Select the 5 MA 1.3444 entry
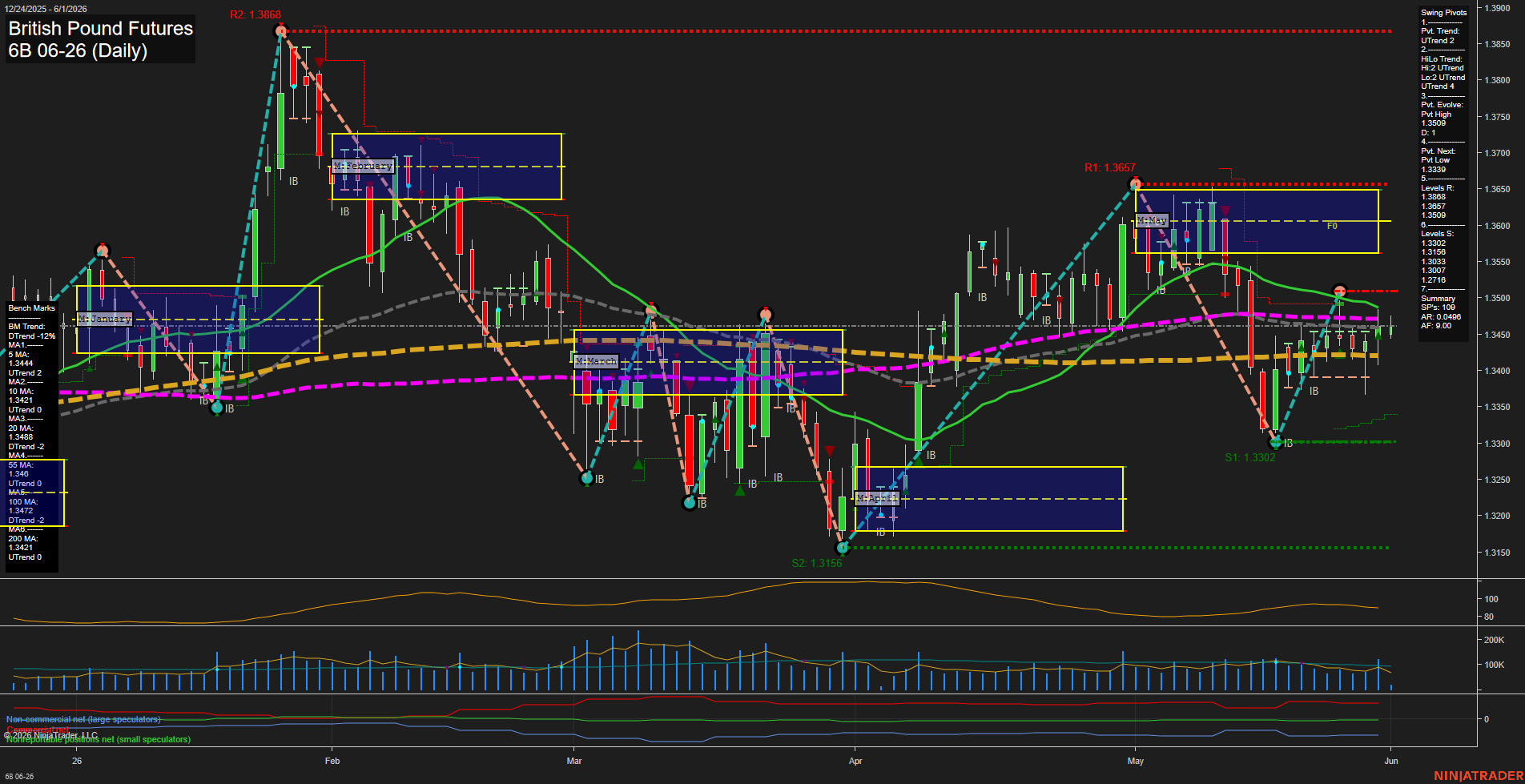Screen dimensions: 1525x784 (21, 359)
